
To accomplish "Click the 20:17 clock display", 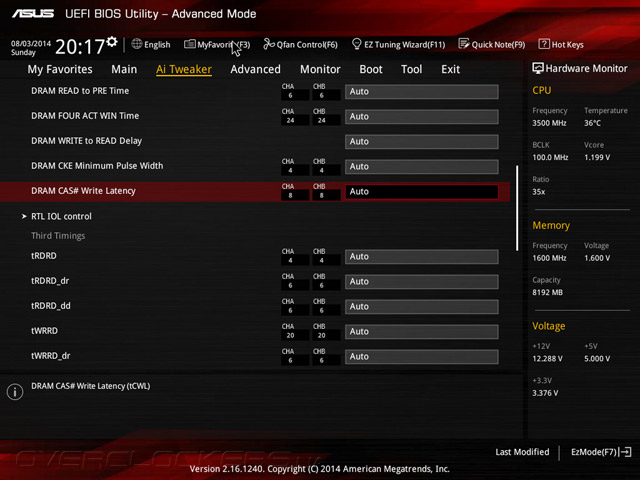I will 80,47.
